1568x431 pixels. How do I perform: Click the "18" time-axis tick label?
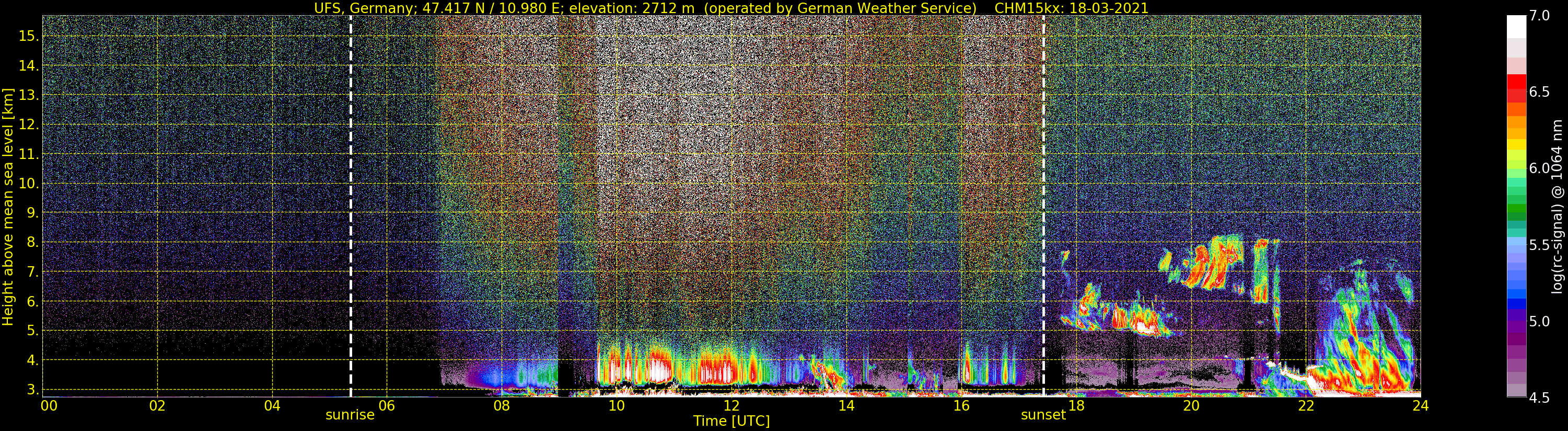(x=1076, y=405)
